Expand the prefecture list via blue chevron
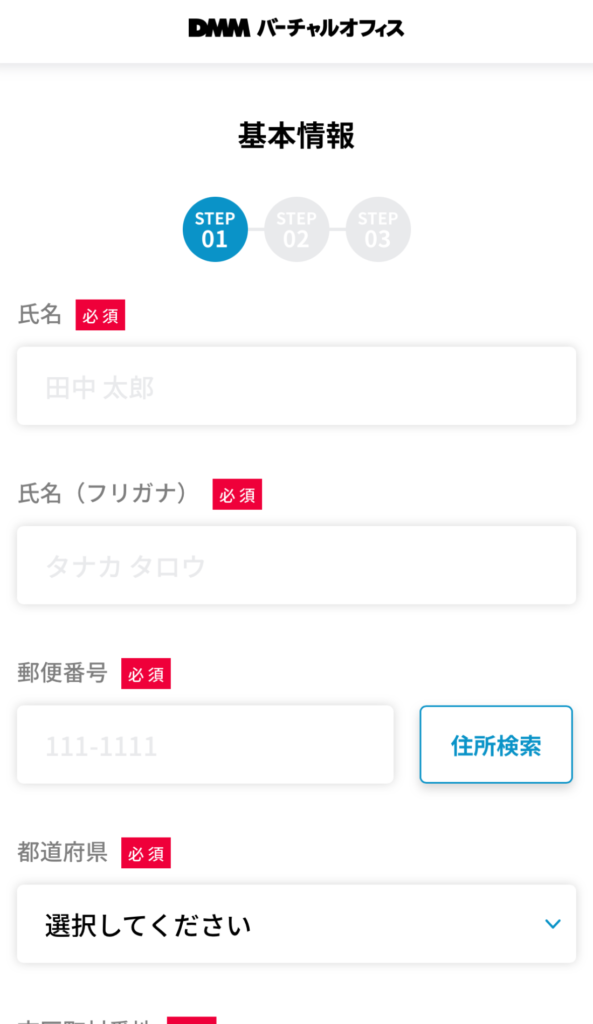The width and height of the screenshot is (593, 1024). point(553,924)
